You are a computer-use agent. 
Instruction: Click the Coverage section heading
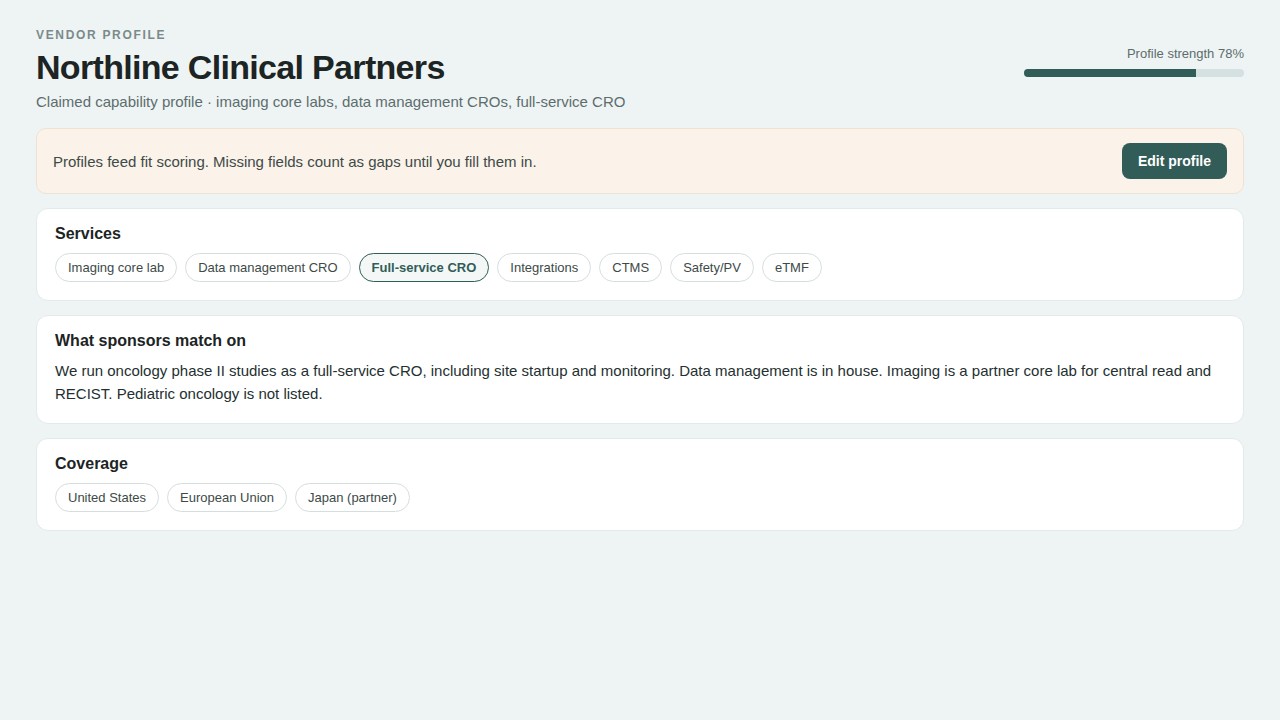pos(91,464)
